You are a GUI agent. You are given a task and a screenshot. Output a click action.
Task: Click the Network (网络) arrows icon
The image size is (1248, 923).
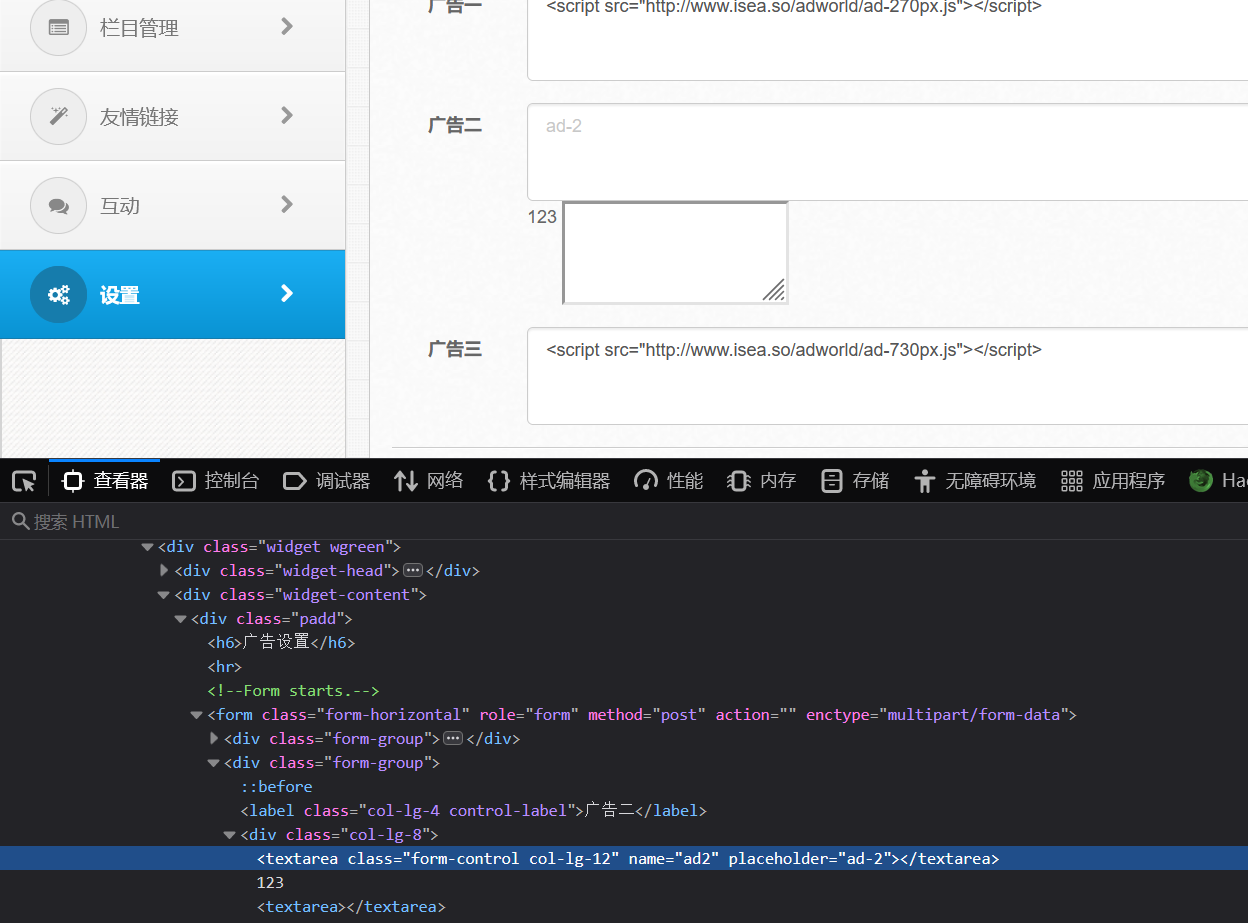[x=405, y=481]
